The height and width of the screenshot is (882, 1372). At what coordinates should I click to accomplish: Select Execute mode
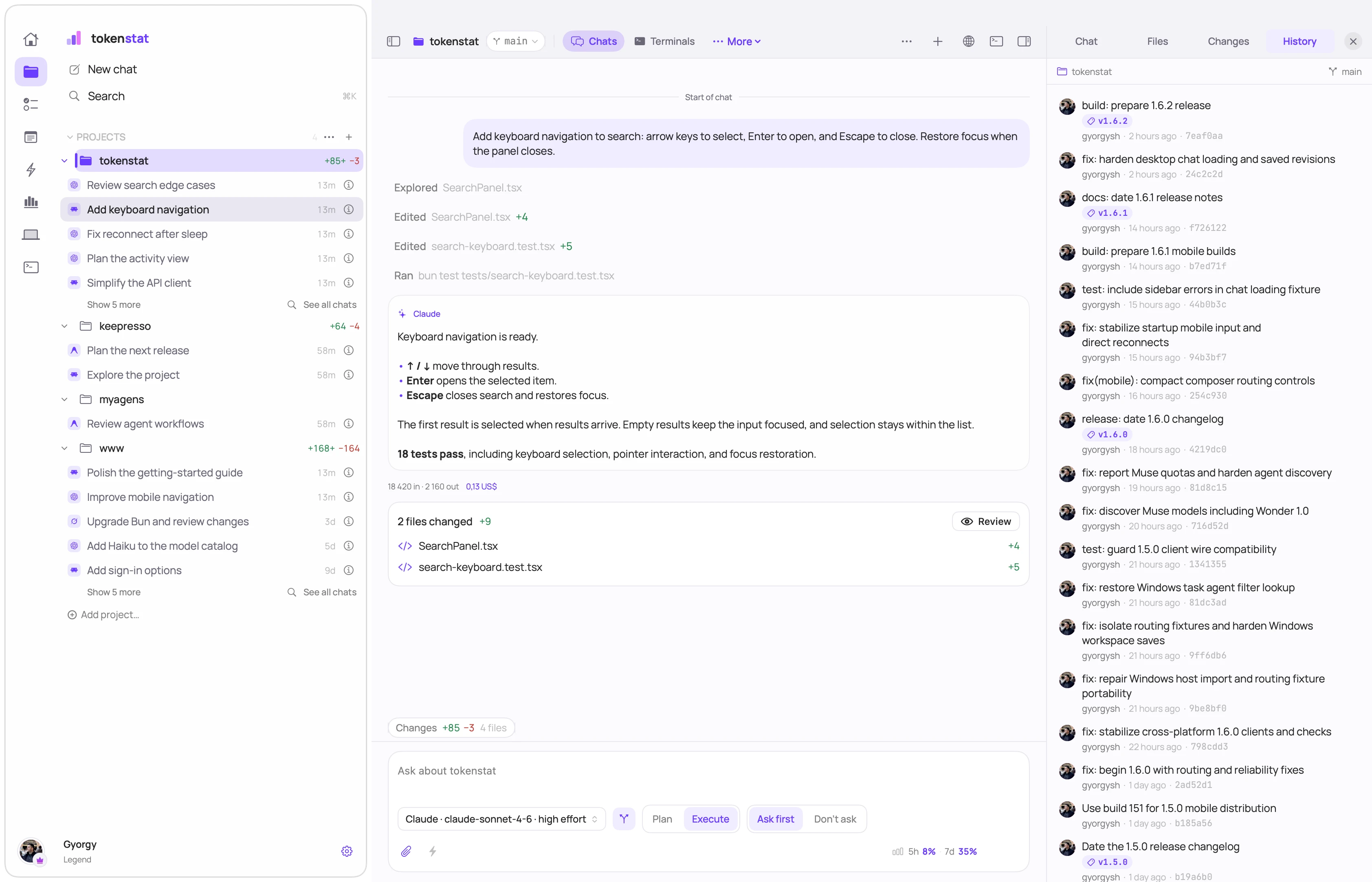710,819
